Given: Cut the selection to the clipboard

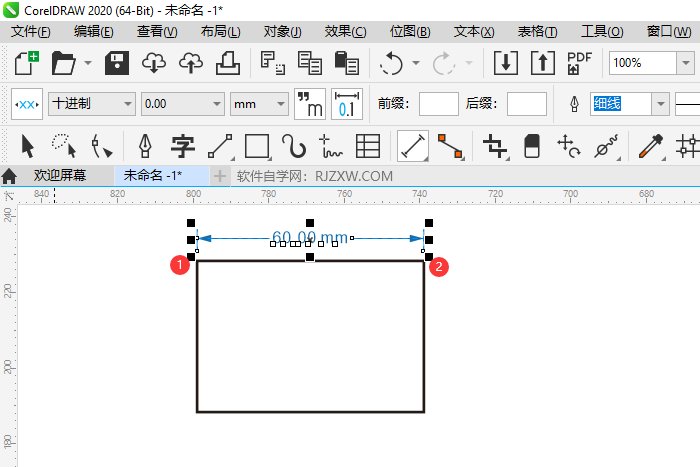Looking at the screenshot, I should pos(273,63).
